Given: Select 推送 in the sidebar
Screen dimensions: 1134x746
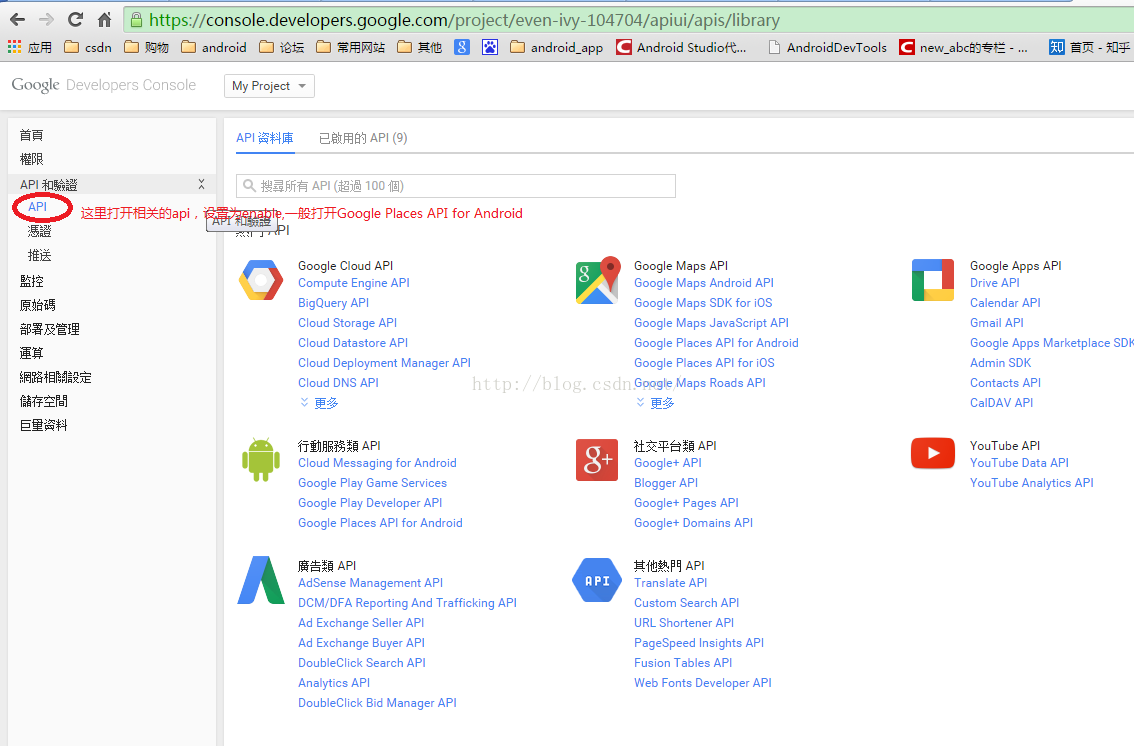Looking at the screenshot, I should coord(40,255).
